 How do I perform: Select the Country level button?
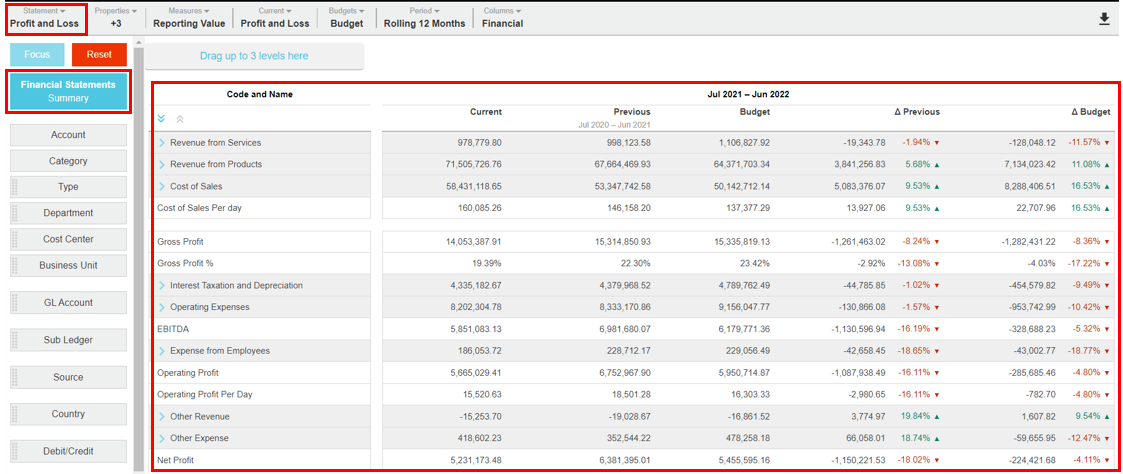point(68,414)
